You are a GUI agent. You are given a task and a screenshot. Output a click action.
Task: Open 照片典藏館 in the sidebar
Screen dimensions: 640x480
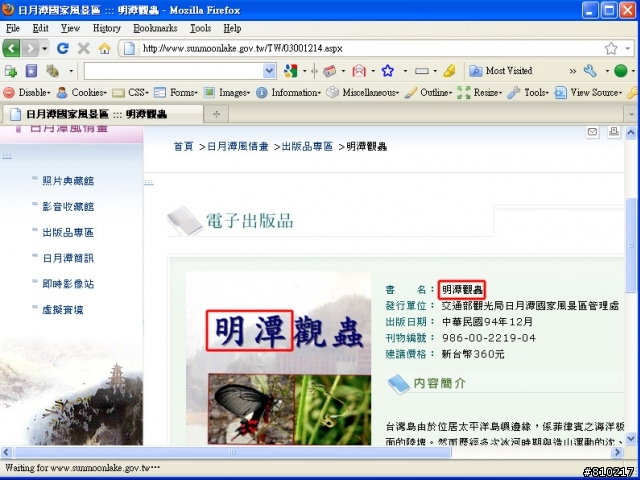point(68,181)
